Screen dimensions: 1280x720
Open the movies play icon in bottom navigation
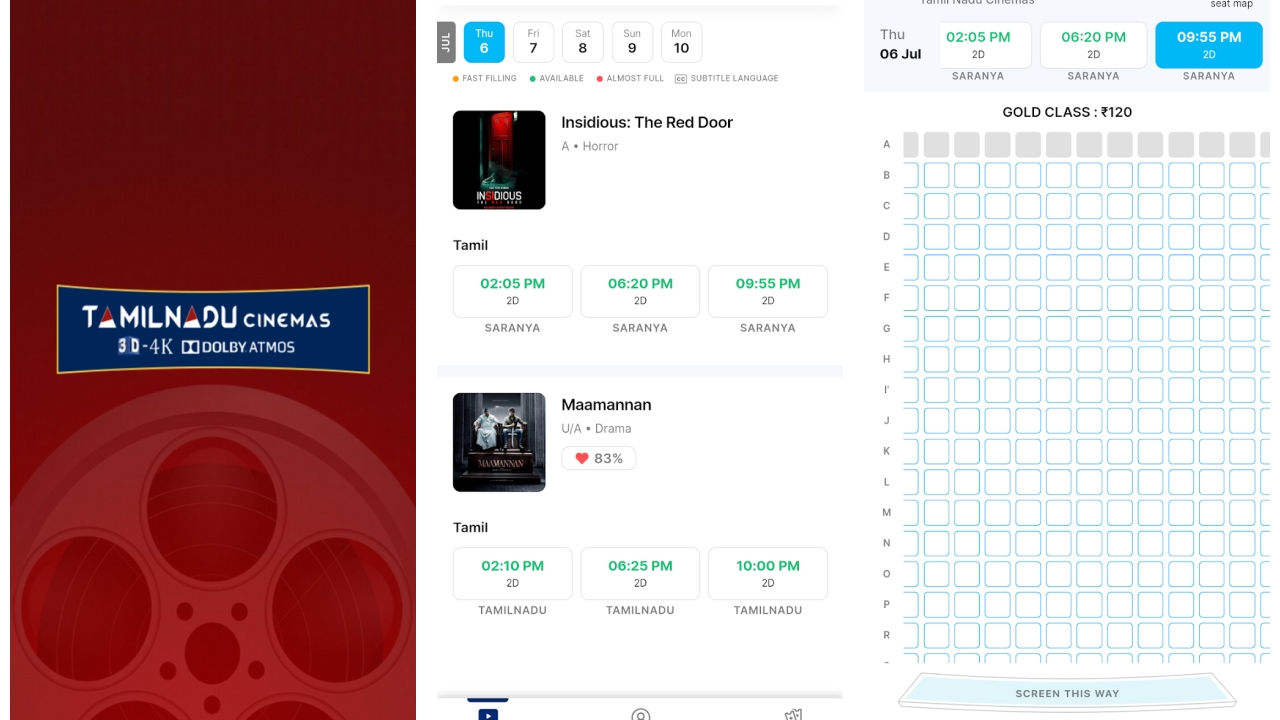pyautogui.click(x=488, y=714)
